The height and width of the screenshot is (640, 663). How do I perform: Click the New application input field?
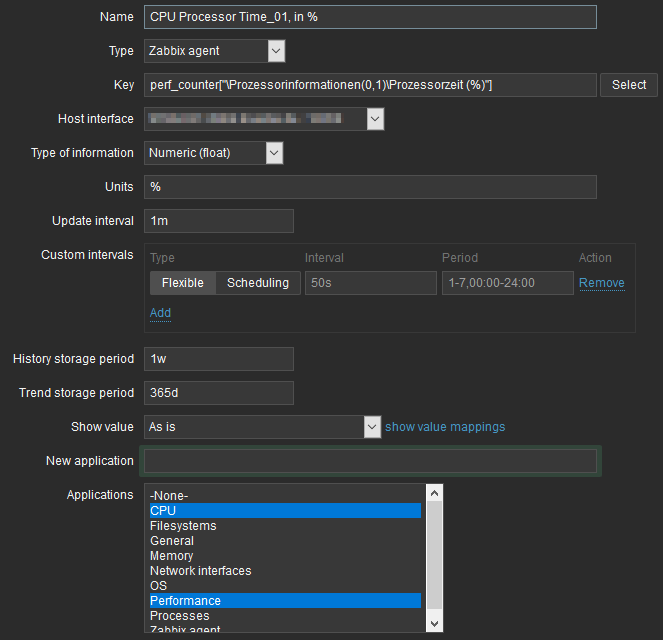point(370,461)
